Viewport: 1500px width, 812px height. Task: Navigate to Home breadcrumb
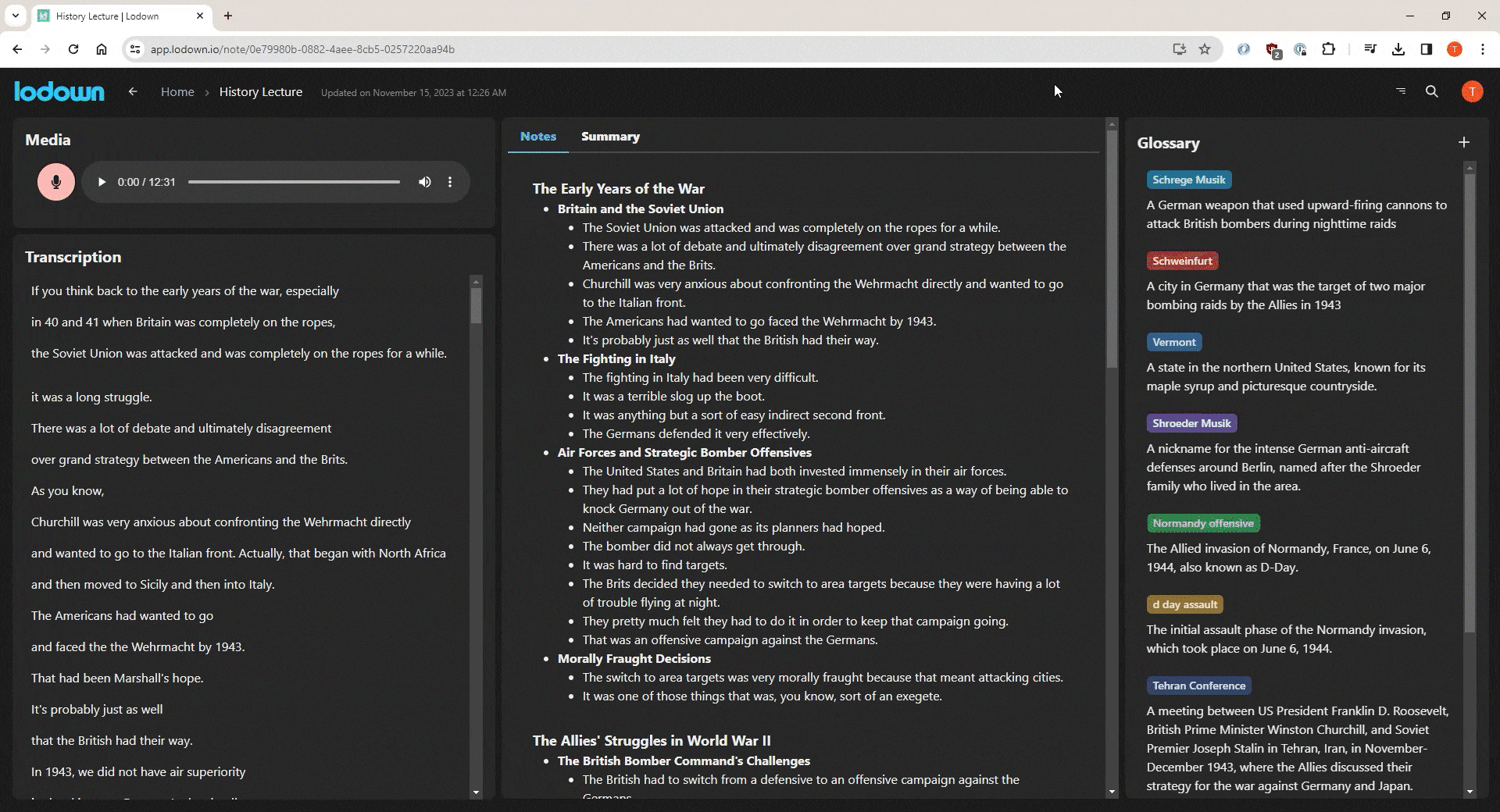point(177,92)
